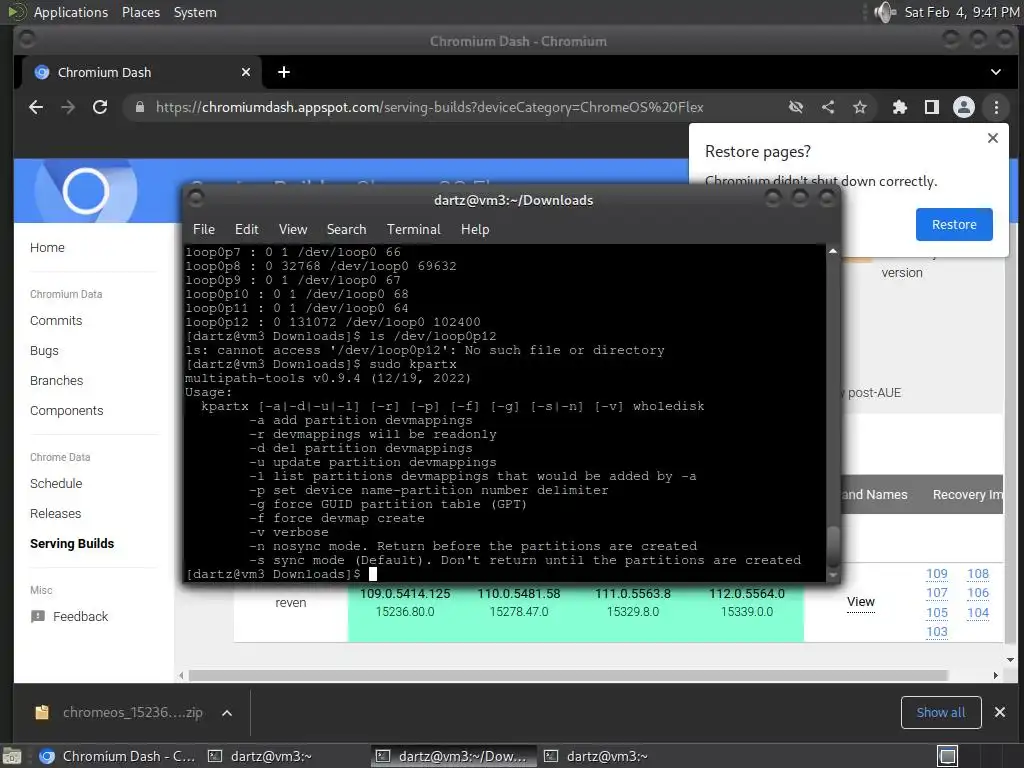Open recovery image link 106
This screenshot has width=1024, height=768.
click(x=978, y=593)
